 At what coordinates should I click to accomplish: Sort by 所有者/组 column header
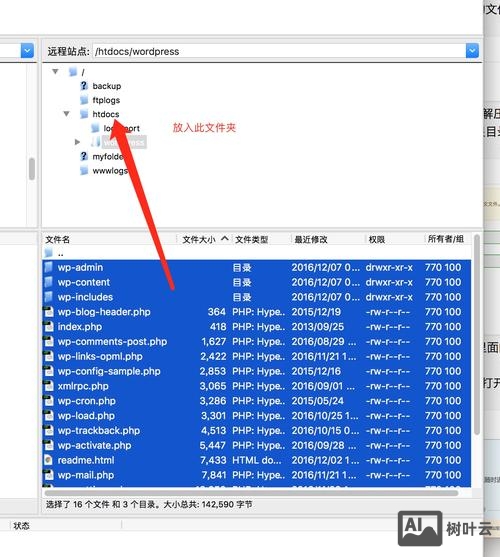446,239
